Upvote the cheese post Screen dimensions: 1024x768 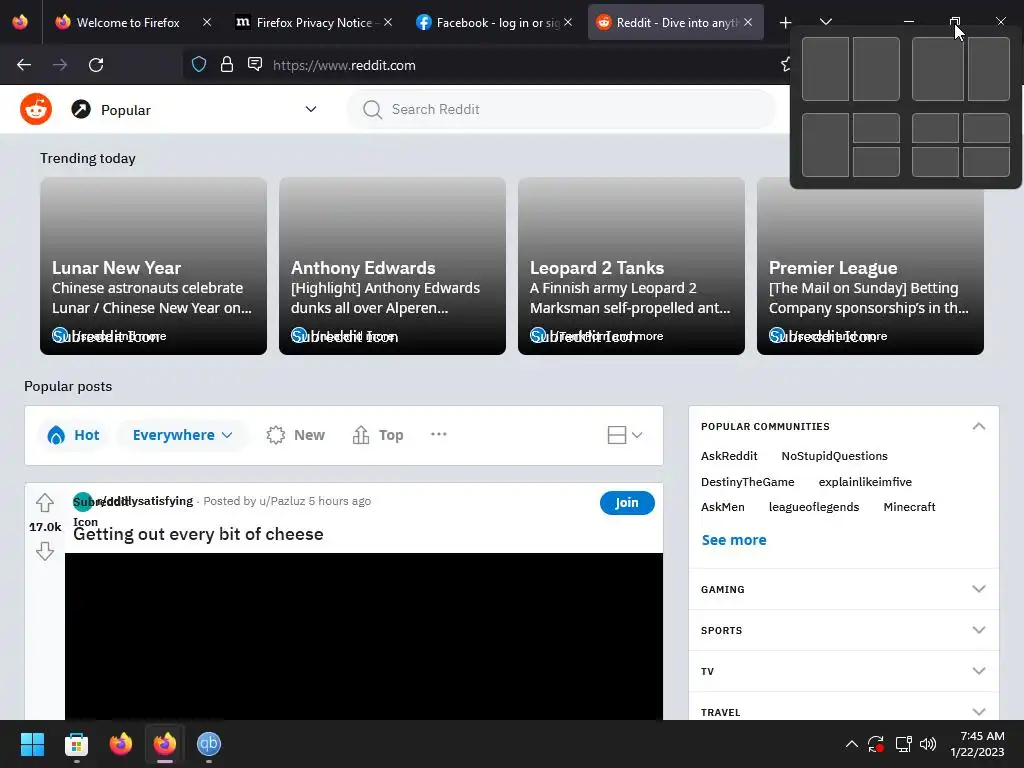(x=45, y=503)
